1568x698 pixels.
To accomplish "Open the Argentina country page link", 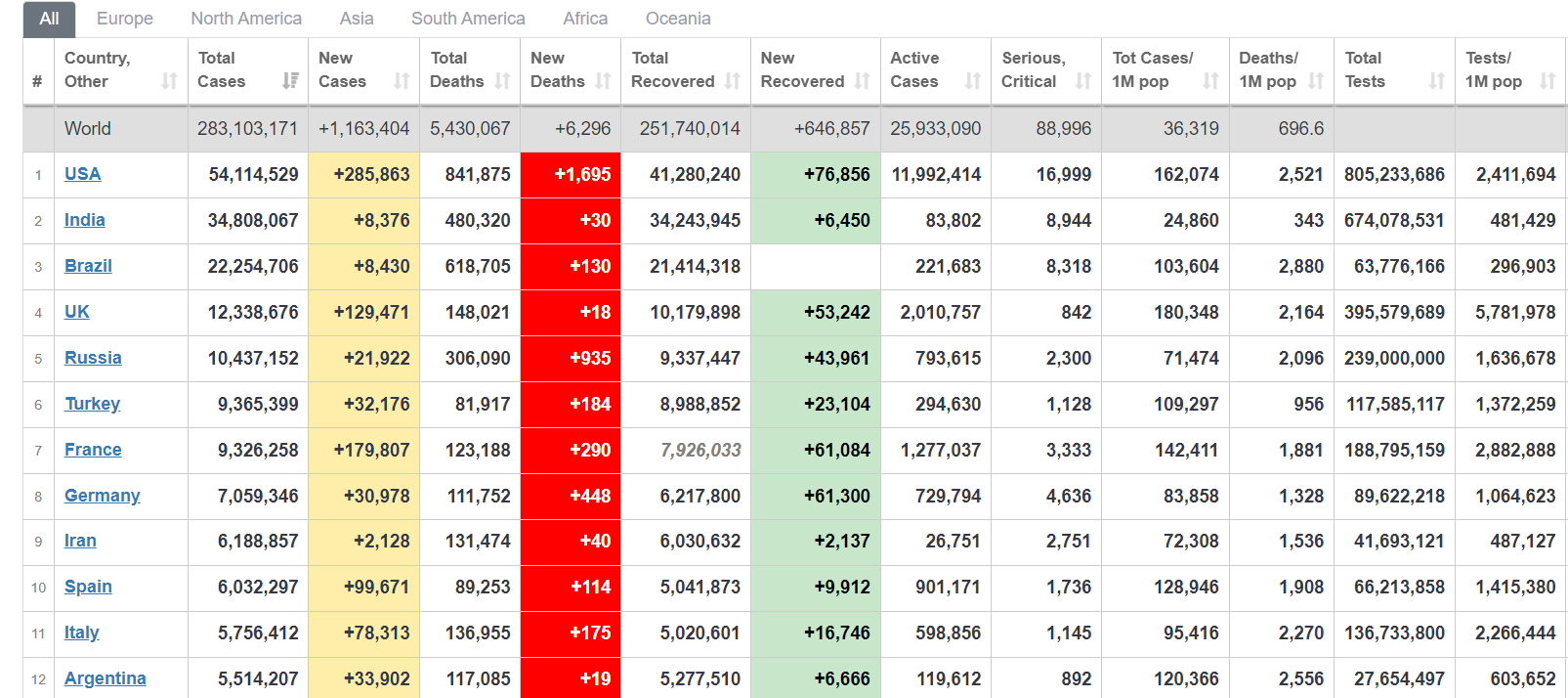I will point(105,678).
